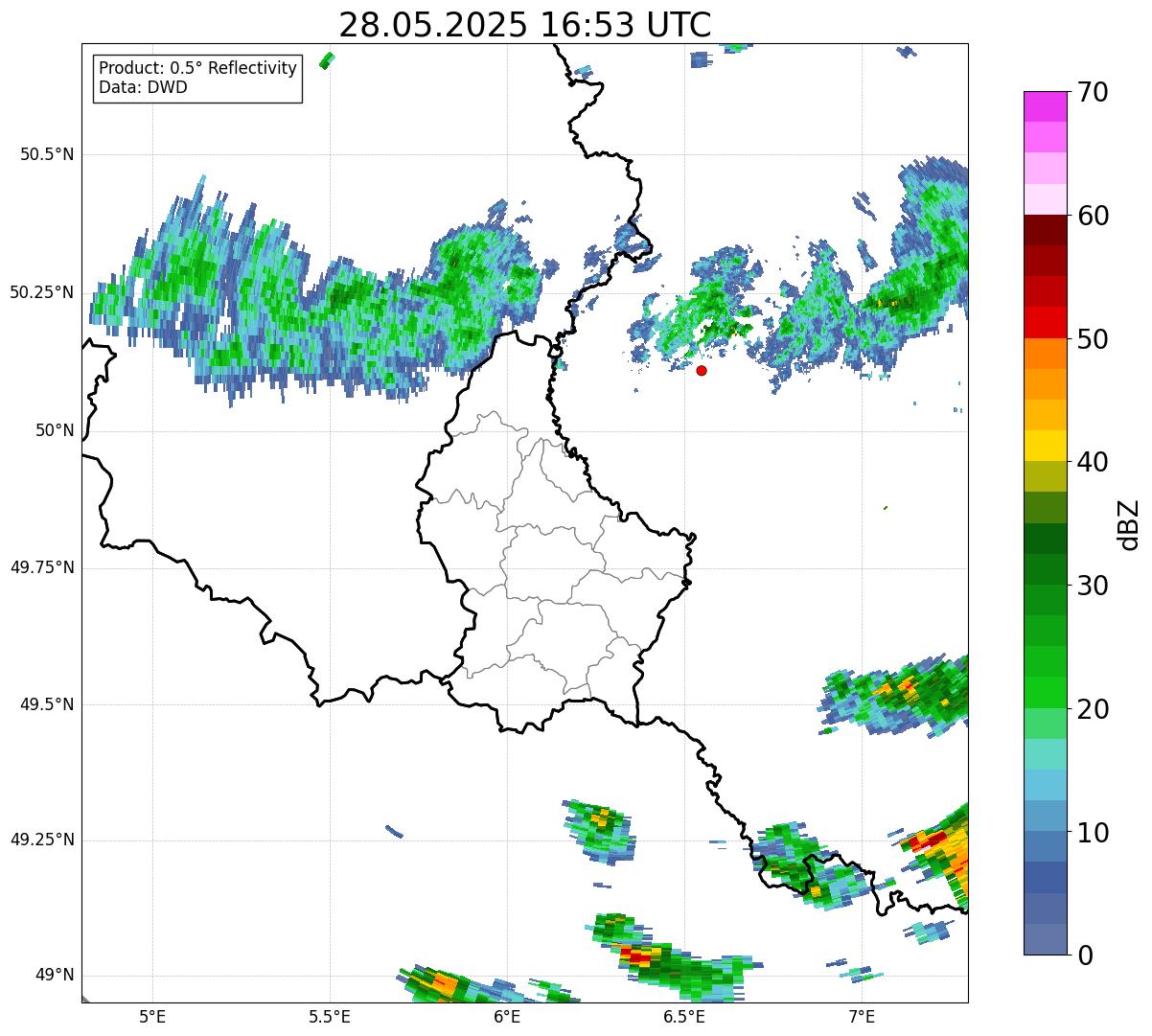Click the 5°E longitude label

click(152, 1016)
